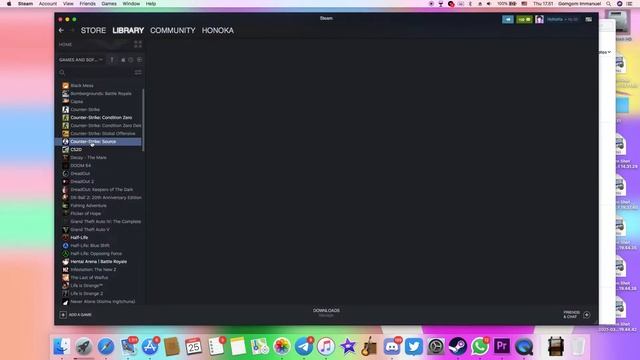Open the App Store dock icon
The width and height of the screenshot is (640, 360).
[x=150, y=347]
